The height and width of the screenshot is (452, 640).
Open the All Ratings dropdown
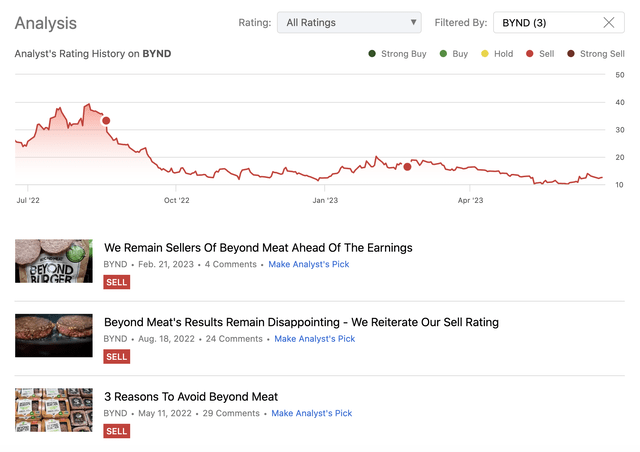tap(349, 23)
